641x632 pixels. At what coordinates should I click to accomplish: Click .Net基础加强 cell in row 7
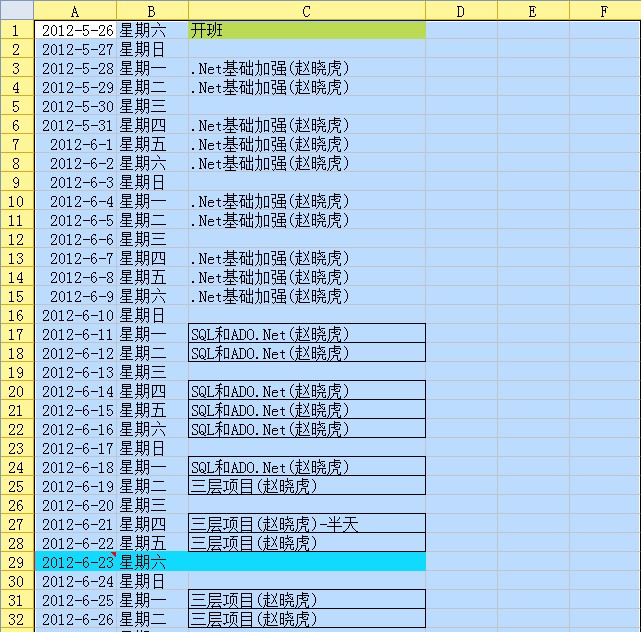(307, 144)
